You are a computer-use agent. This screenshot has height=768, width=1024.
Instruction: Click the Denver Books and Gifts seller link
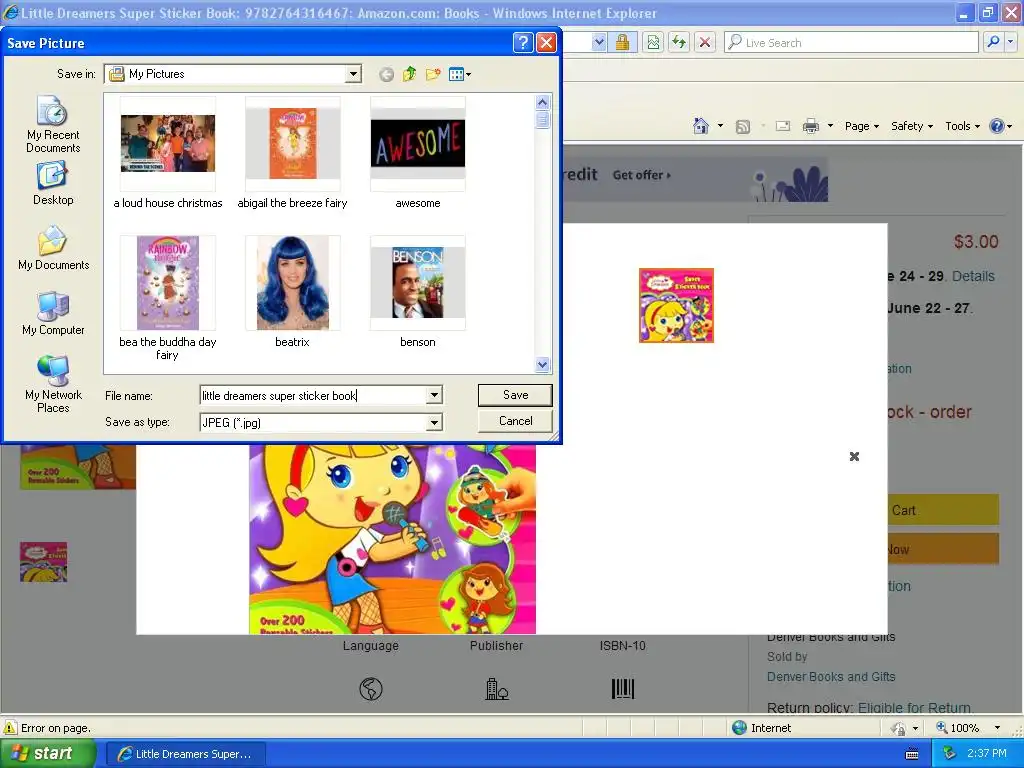(x=831, y=677)
